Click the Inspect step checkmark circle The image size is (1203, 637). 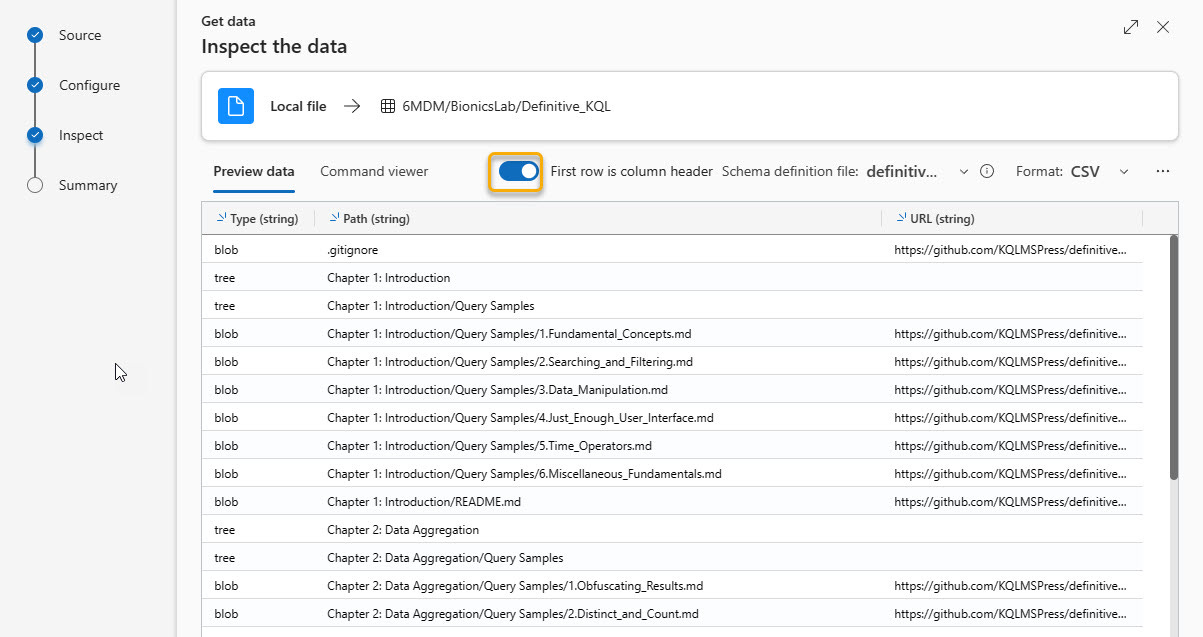click(x=35, y=135)
